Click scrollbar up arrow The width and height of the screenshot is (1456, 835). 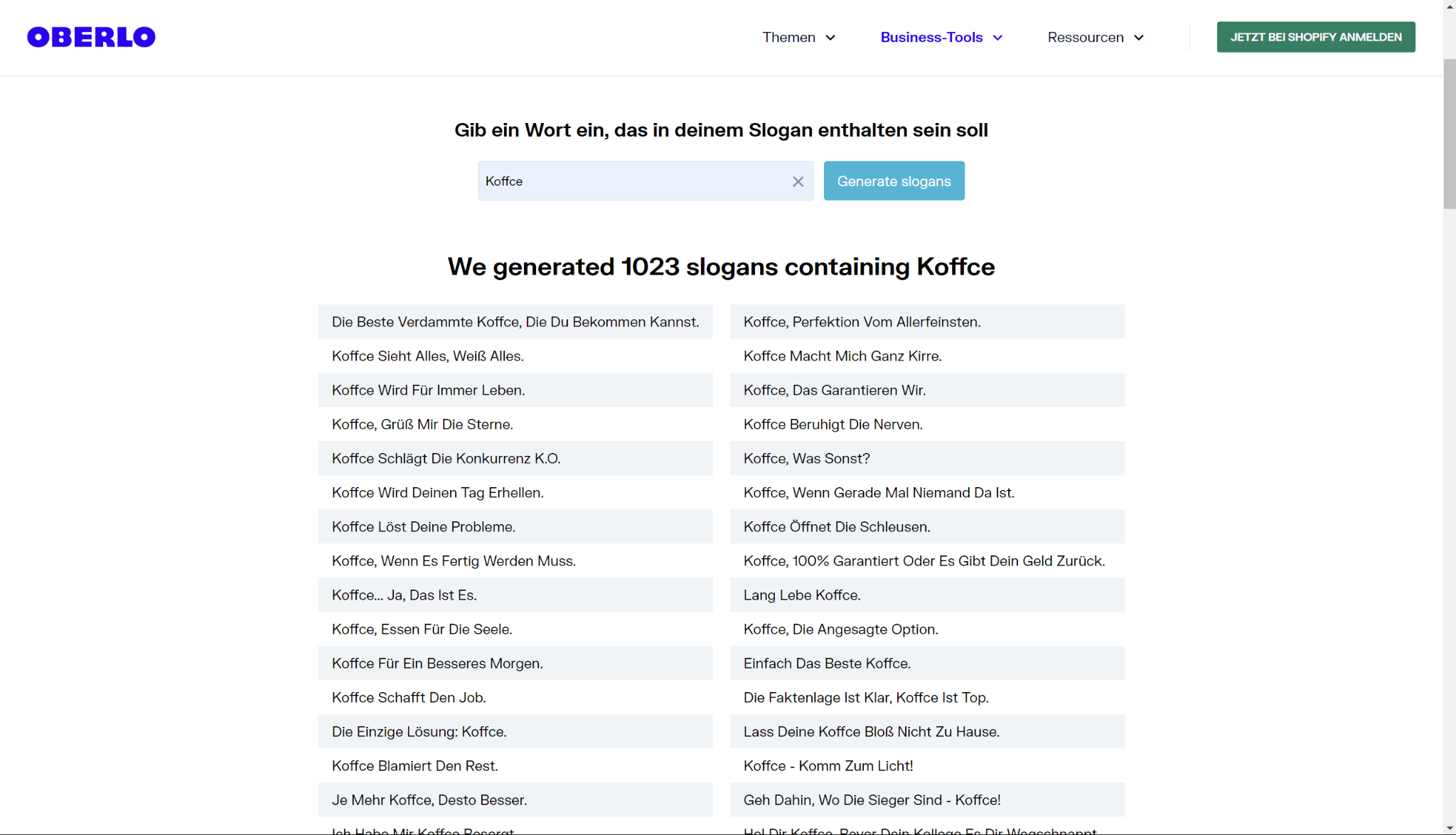tap(1449, 6)
